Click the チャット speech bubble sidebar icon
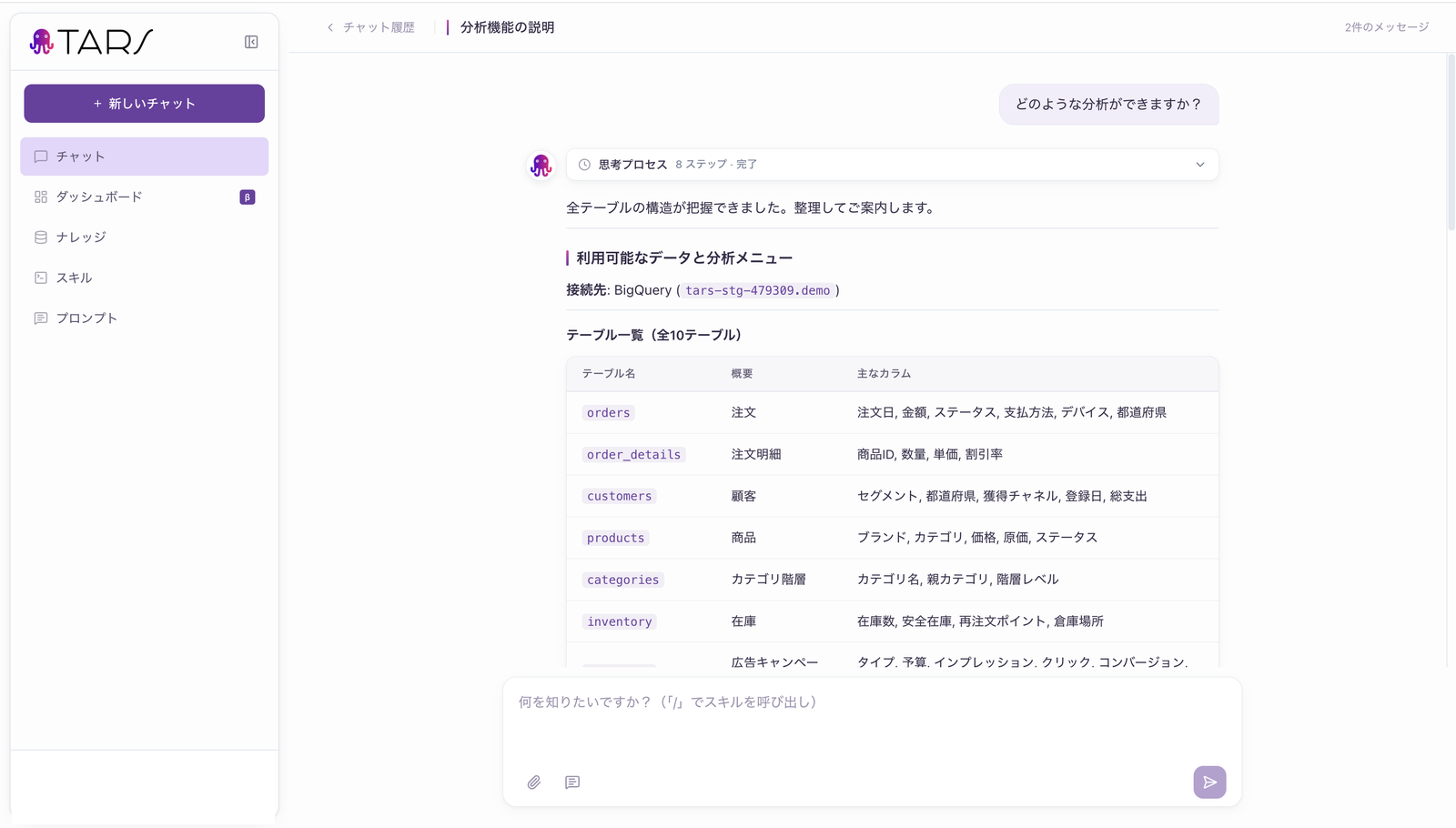Viewport: 1456px width, 828px height. 41,157
